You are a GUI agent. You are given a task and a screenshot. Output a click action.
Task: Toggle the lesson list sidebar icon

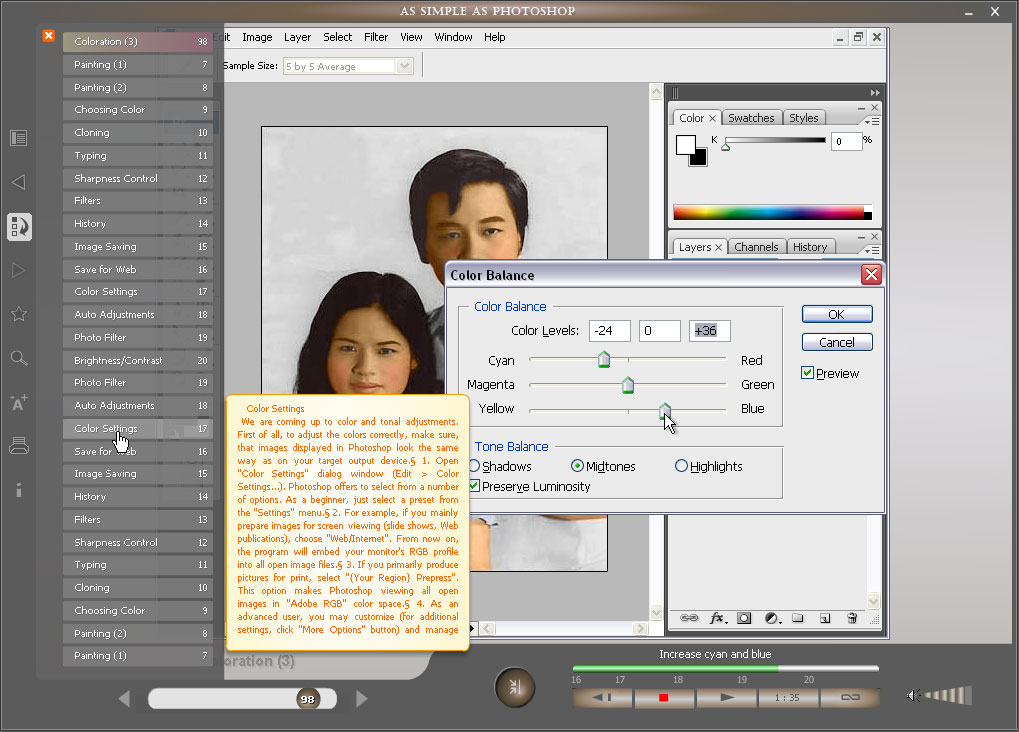pyautogui.click(x=19, y=227)
